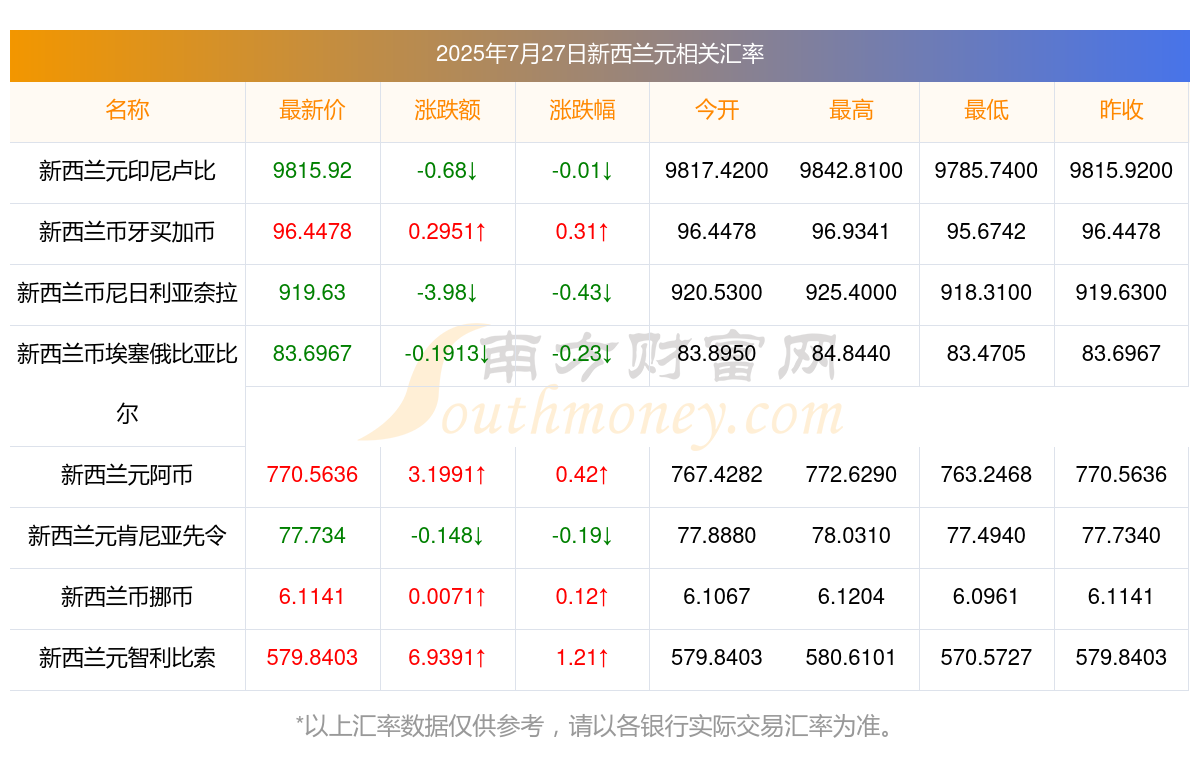The height and width of the screenshot is (757, 1200).
Task: Click high value 9842.8100
Action: point(851,171)
